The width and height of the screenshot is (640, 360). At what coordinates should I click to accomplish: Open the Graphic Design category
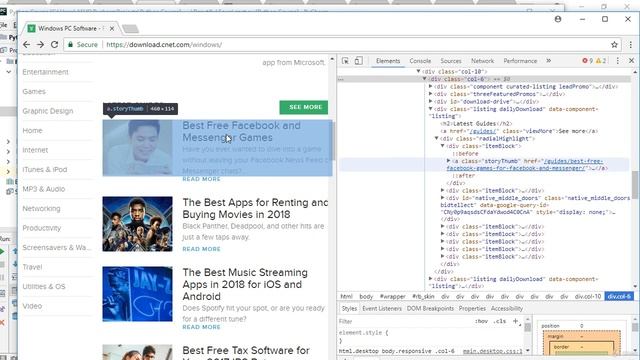[48, 111]
